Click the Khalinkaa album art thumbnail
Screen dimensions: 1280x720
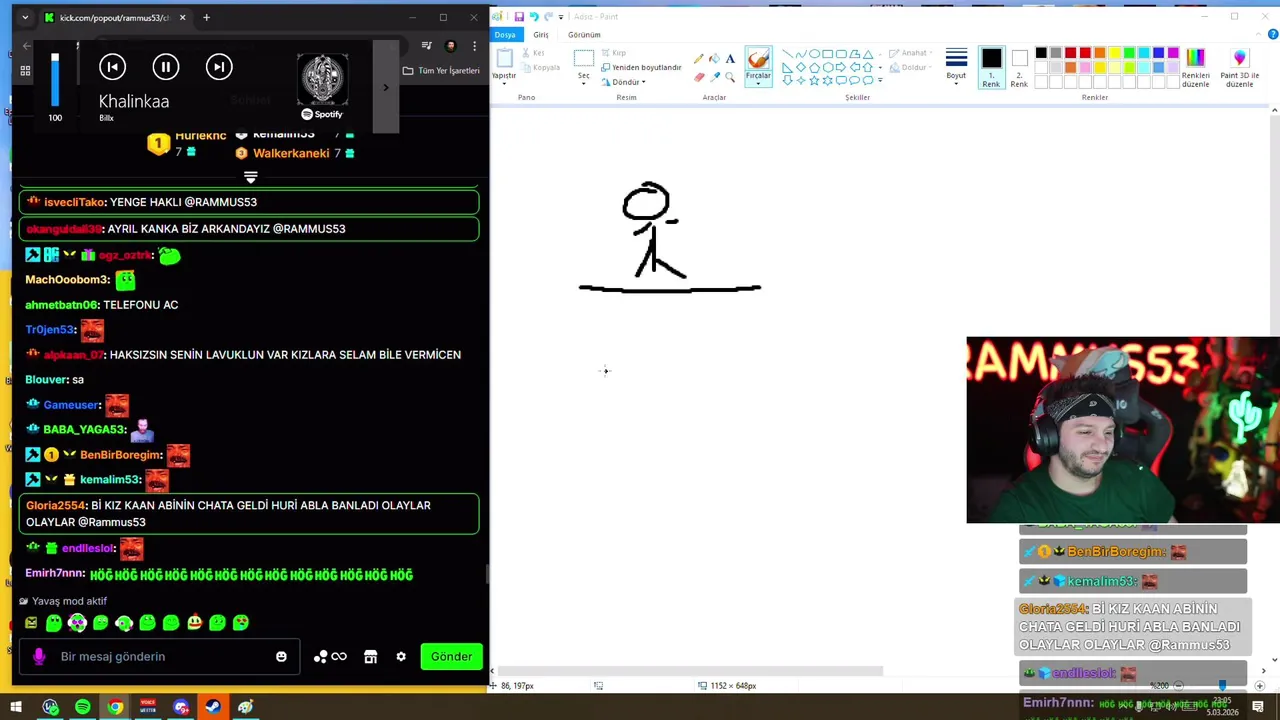coord(322,80)
